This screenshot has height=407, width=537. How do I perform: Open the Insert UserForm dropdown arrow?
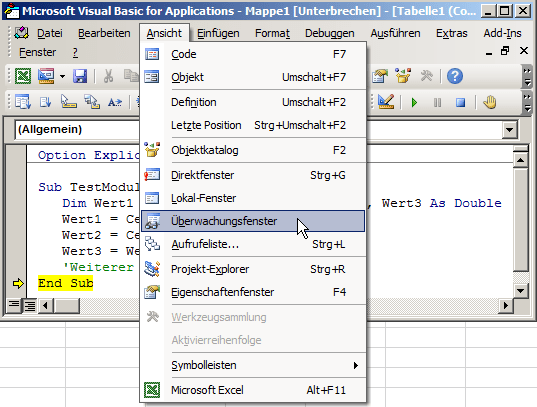click(62, 76)
